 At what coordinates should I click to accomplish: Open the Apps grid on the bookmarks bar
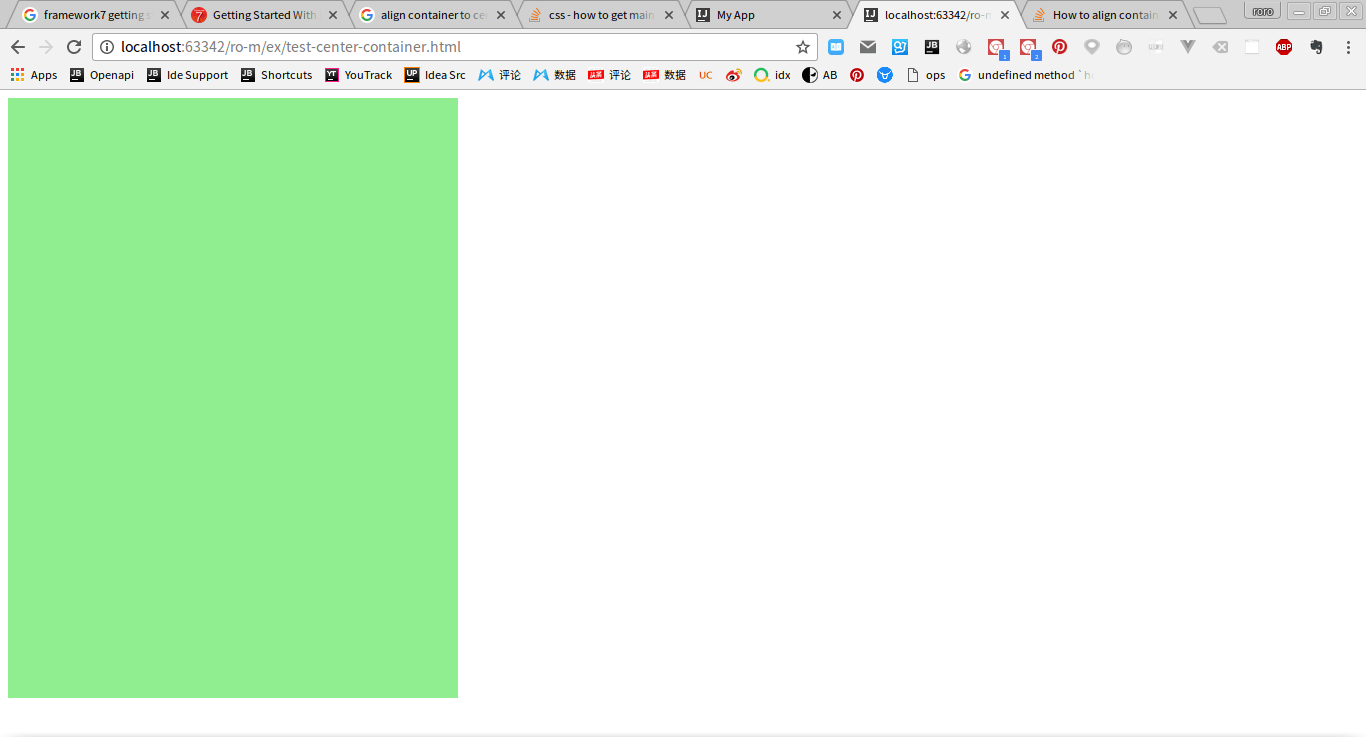point(17,74)
